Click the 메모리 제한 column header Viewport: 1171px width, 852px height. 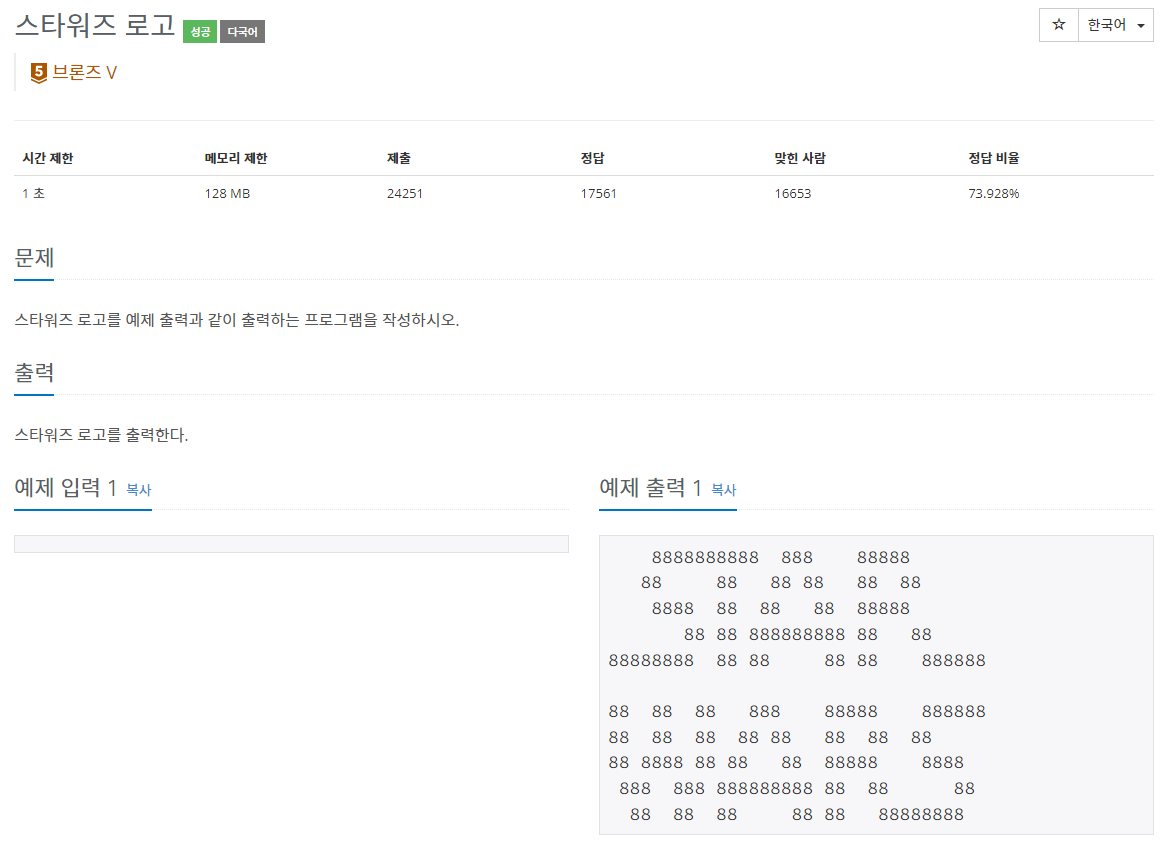(236, 158)
